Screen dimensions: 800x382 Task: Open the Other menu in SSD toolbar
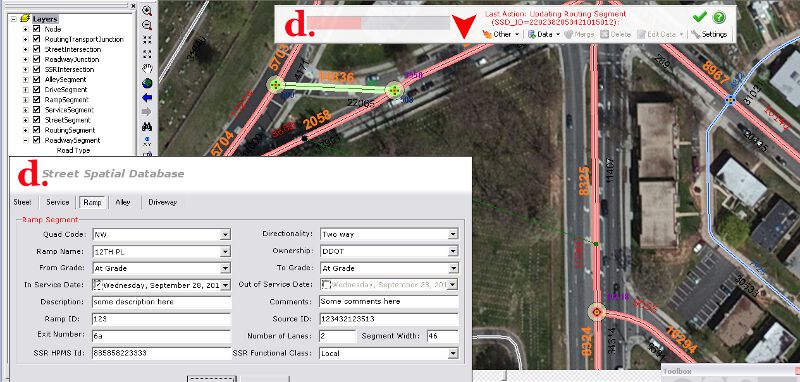click(x=501, y=35)
